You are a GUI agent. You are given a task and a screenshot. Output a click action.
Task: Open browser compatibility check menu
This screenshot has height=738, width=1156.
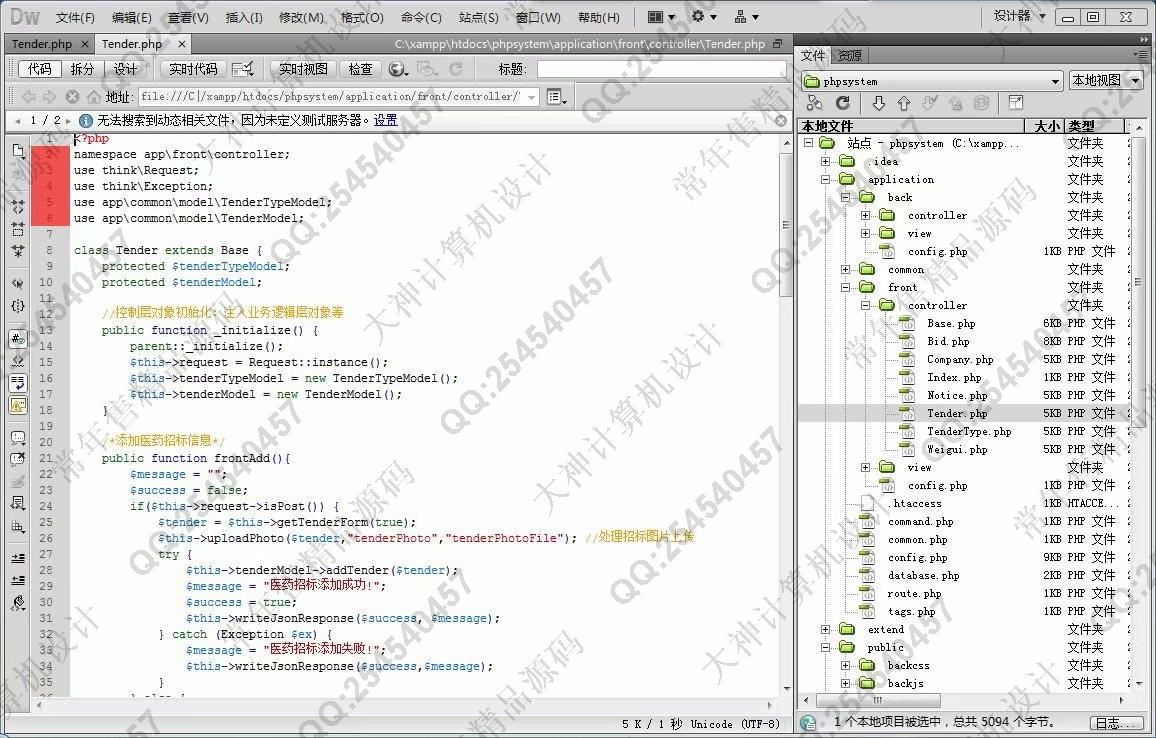[243, 69]
